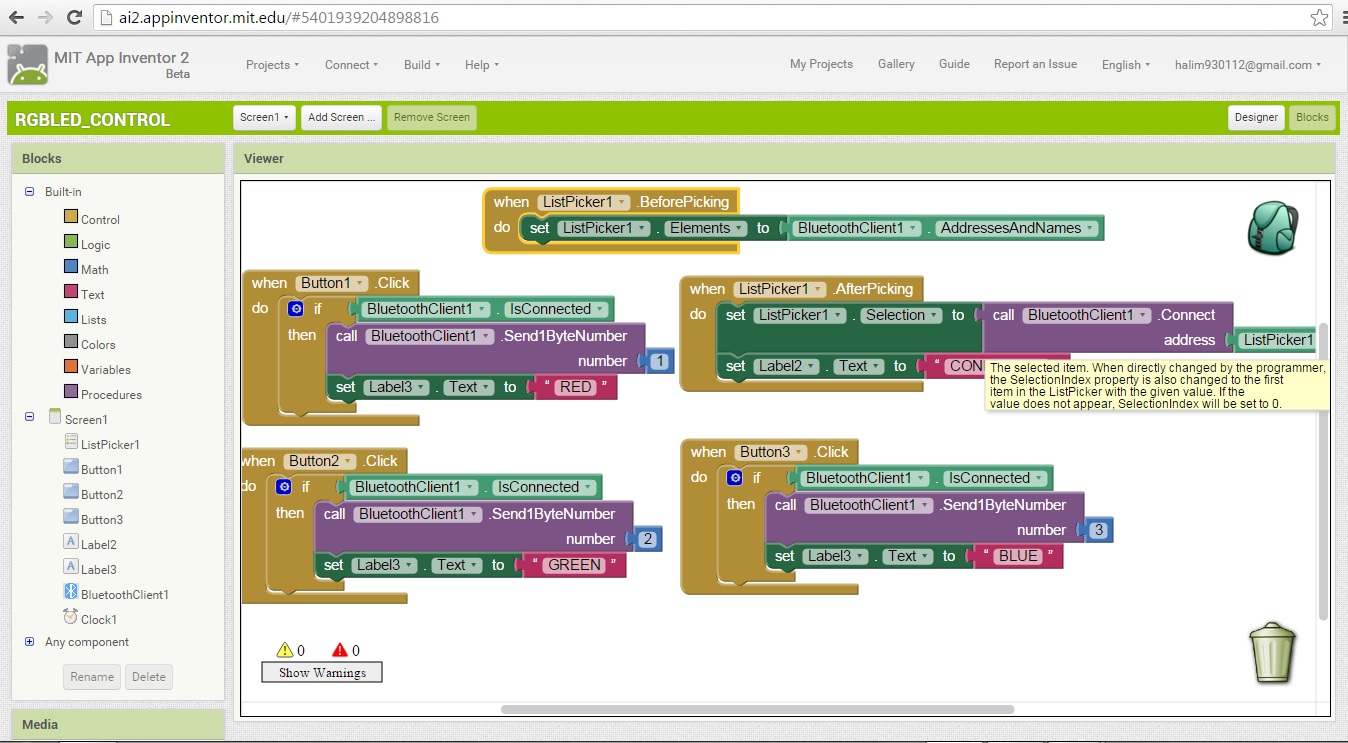Click the viewer horizontal scrollbar
Screen dimensions: 1348x743
(x=758, y=709)
